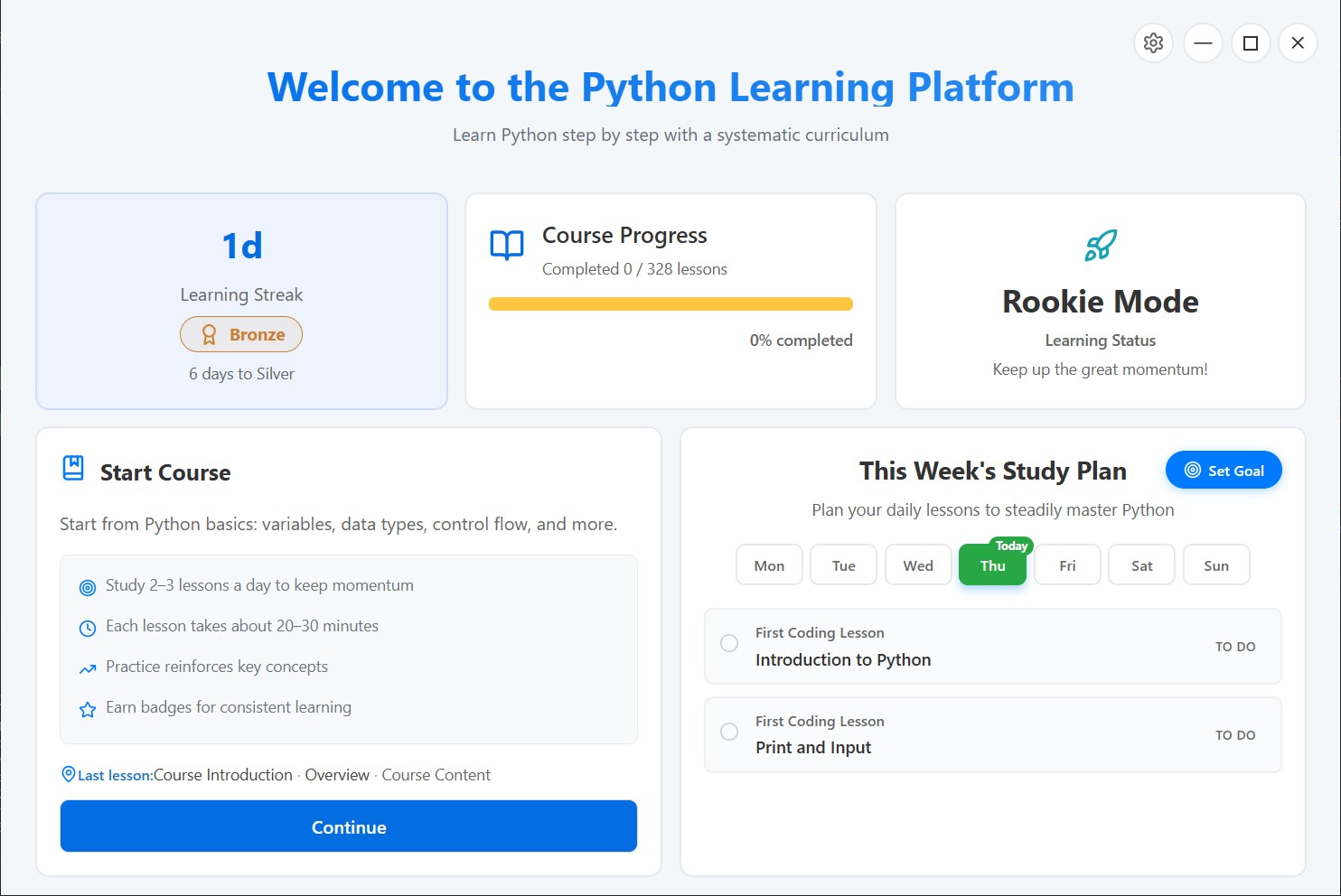Click the Set Goal button

pyautogui.click(x=1224, y=471)
